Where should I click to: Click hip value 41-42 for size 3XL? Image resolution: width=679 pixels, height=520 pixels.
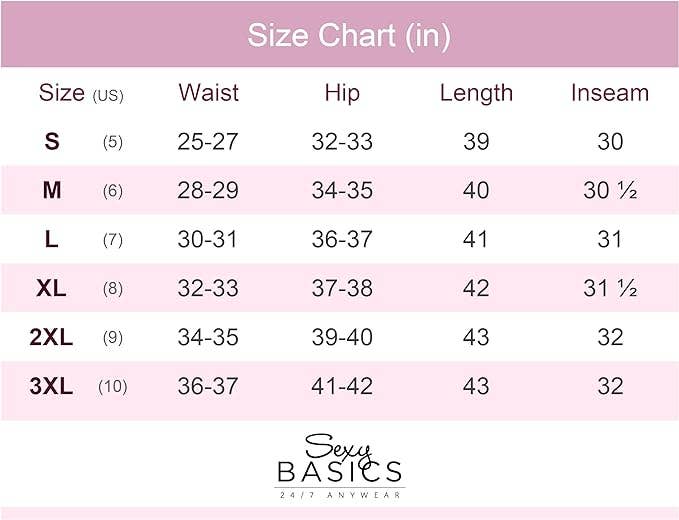[x=342, y=386]
